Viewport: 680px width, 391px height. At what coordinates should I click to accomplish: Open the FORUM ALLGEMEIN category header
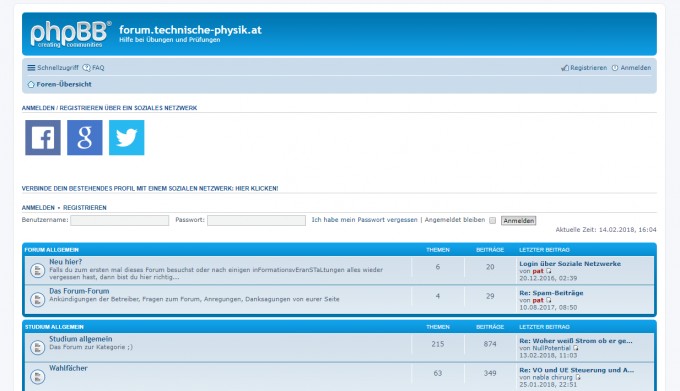pos(52,250)
